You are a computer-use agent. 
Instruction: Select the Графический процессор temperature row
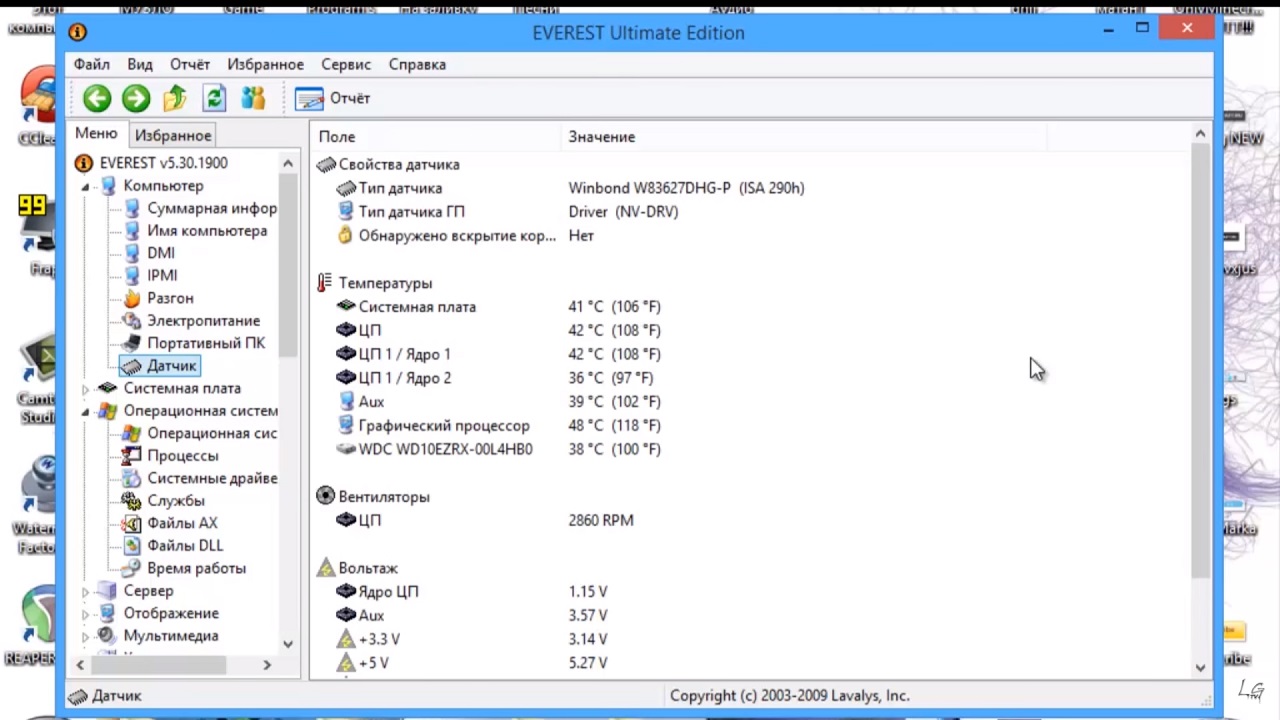coord(444,426)
